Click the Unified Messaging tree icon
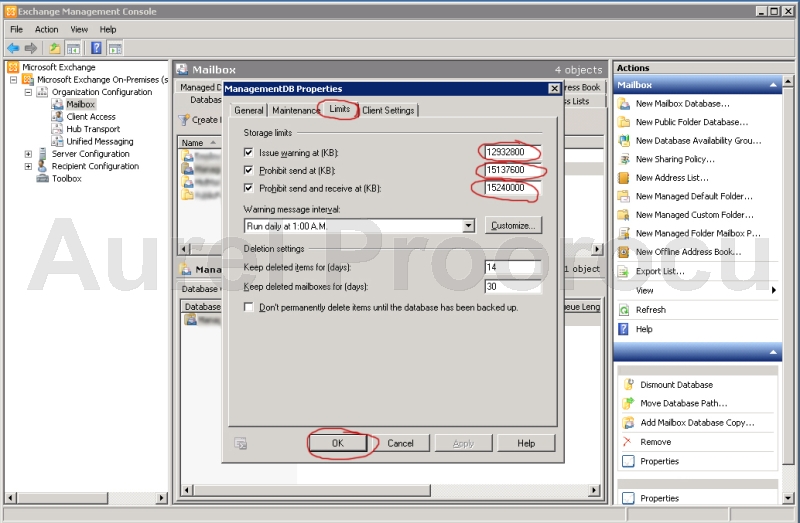 pyautogui.click(x=57, y=141)
